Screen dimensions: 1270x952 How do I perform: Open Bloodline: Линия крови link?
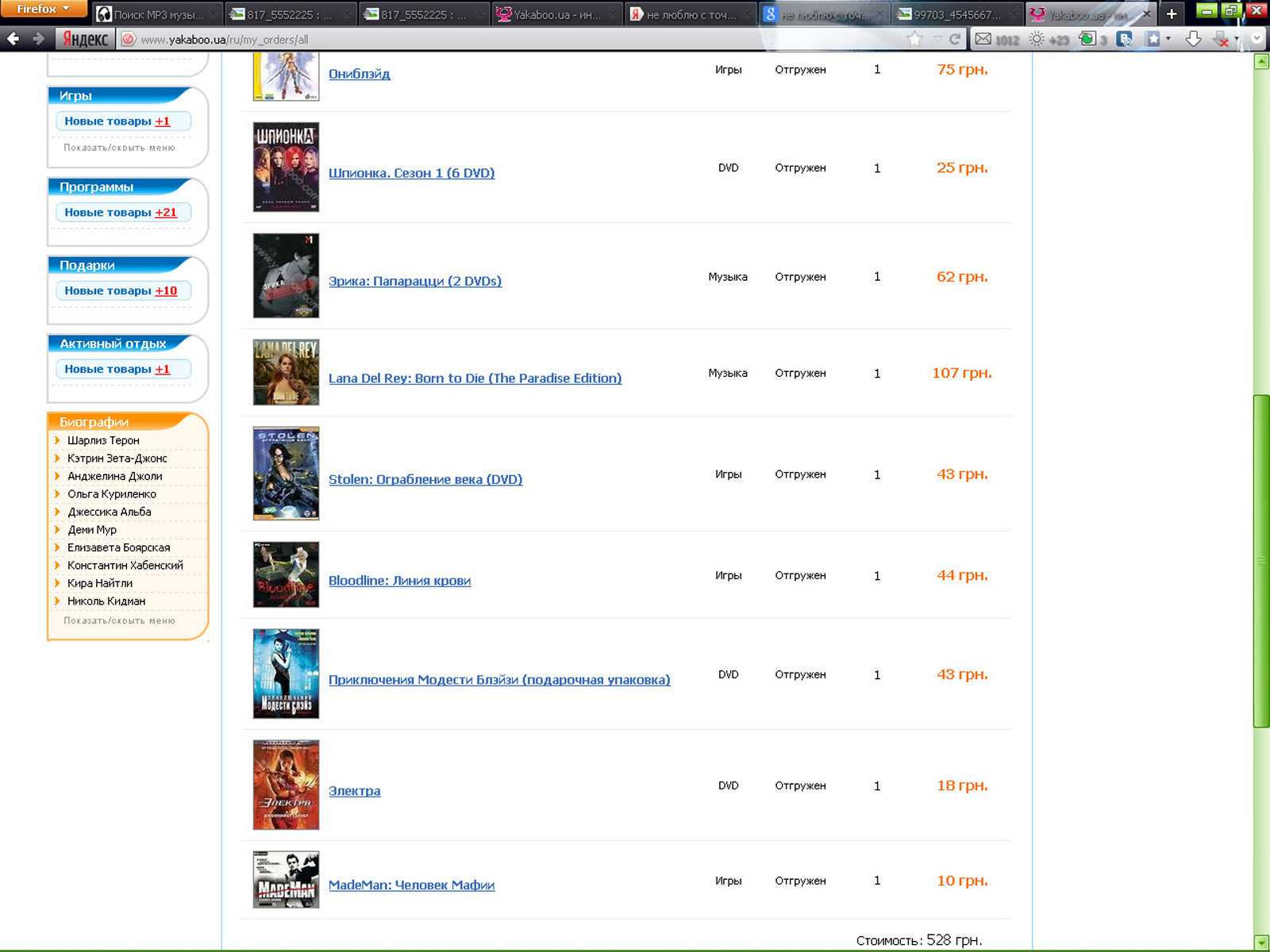point(399,581)
